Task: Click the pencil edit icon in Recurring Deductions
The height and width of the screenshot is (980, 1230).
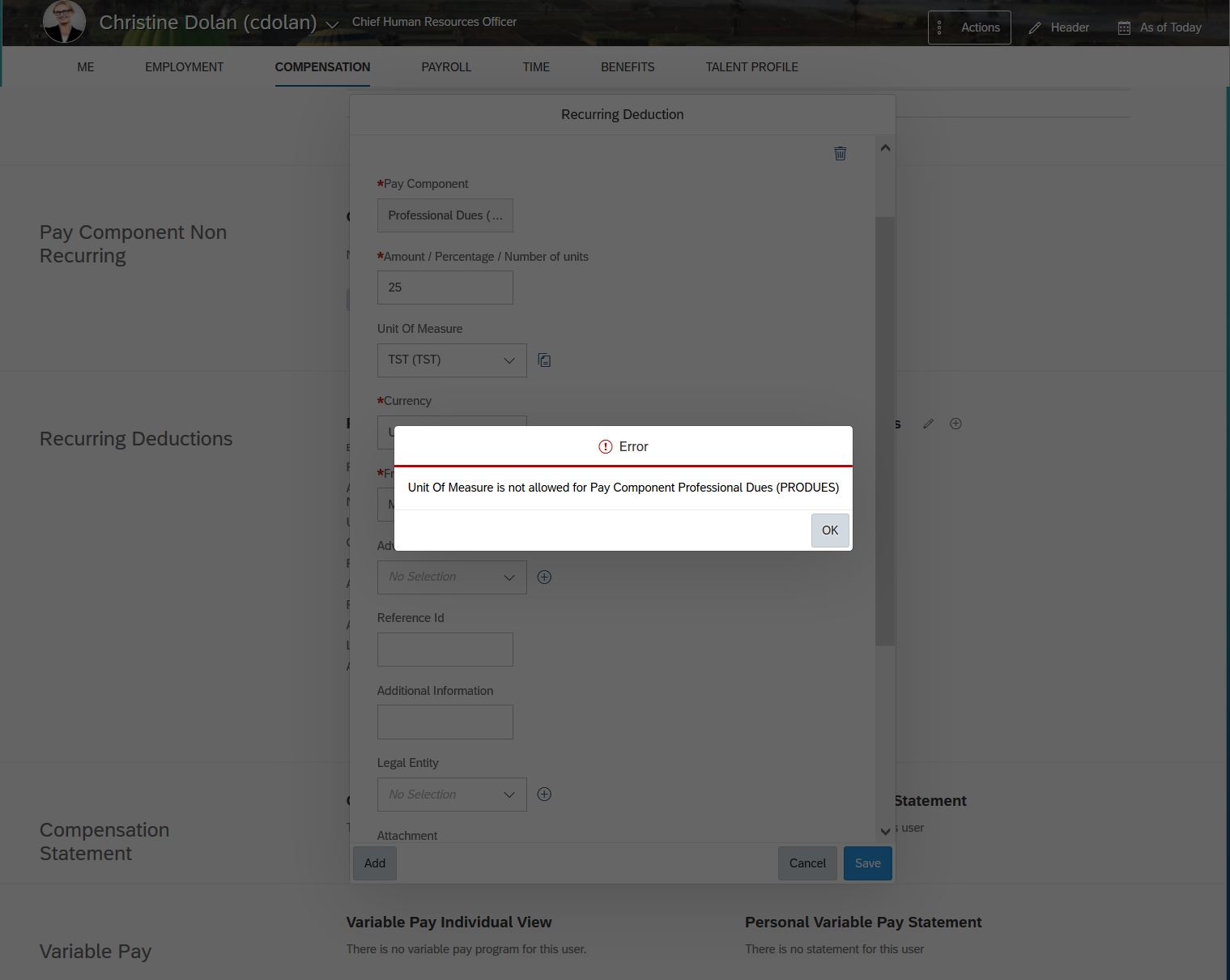Action: pyautogui.click(x=928, y=424)
